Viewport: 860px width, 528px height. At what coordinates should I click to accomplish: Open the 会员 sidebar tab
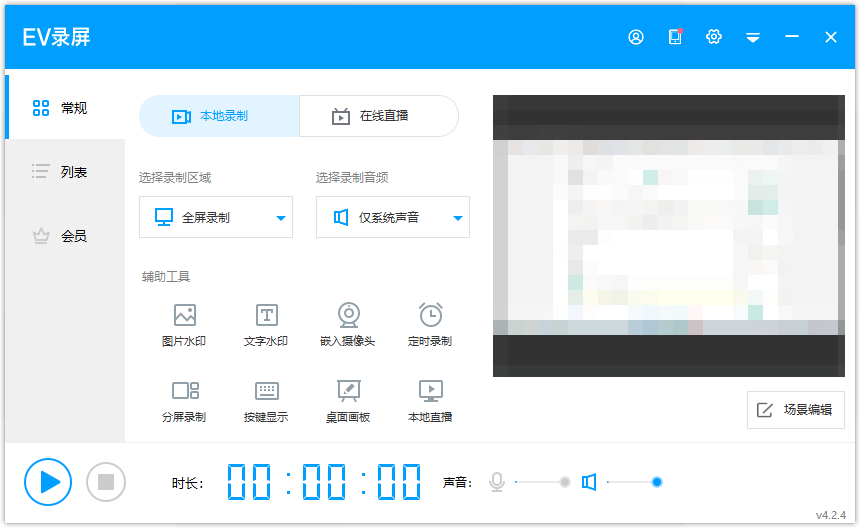[x=66, y=236]
